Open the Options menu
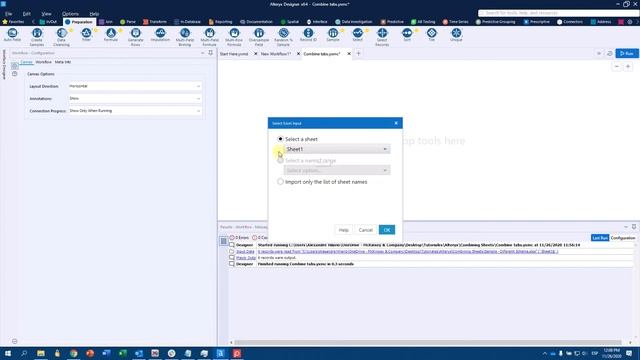640x360 pixels. (70, 13)
